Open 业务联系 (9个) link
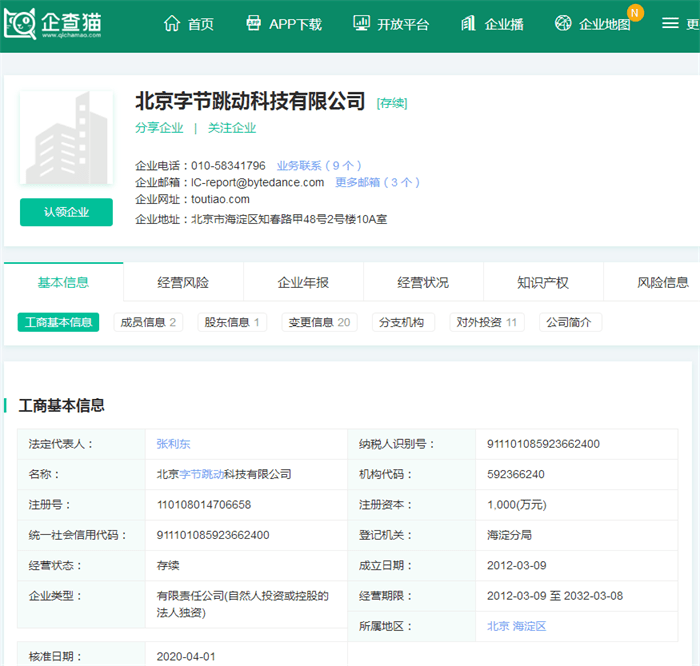 [x=319, y=166]
